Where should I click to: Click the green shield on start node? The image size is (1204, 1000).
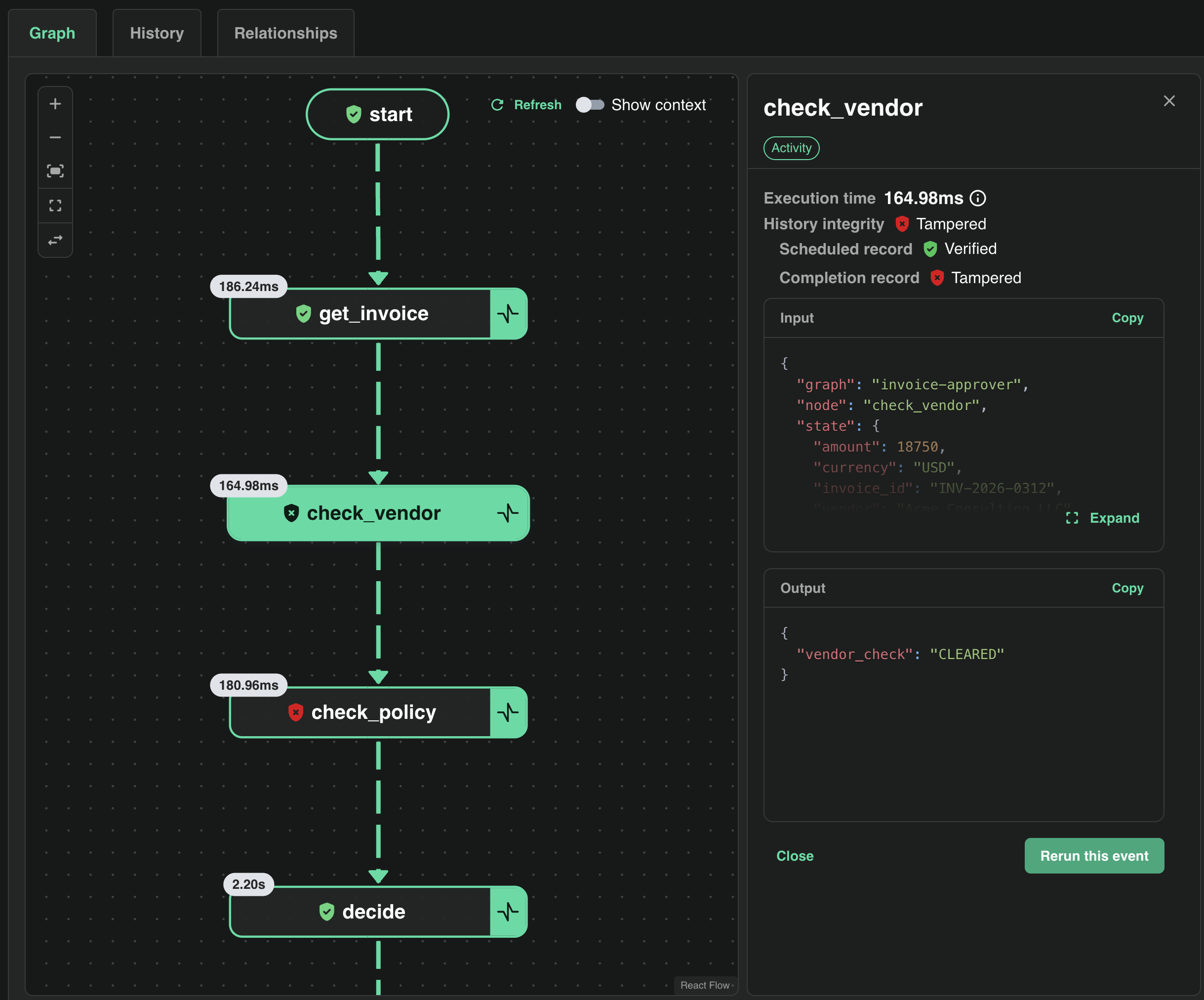tap(354, 114)
